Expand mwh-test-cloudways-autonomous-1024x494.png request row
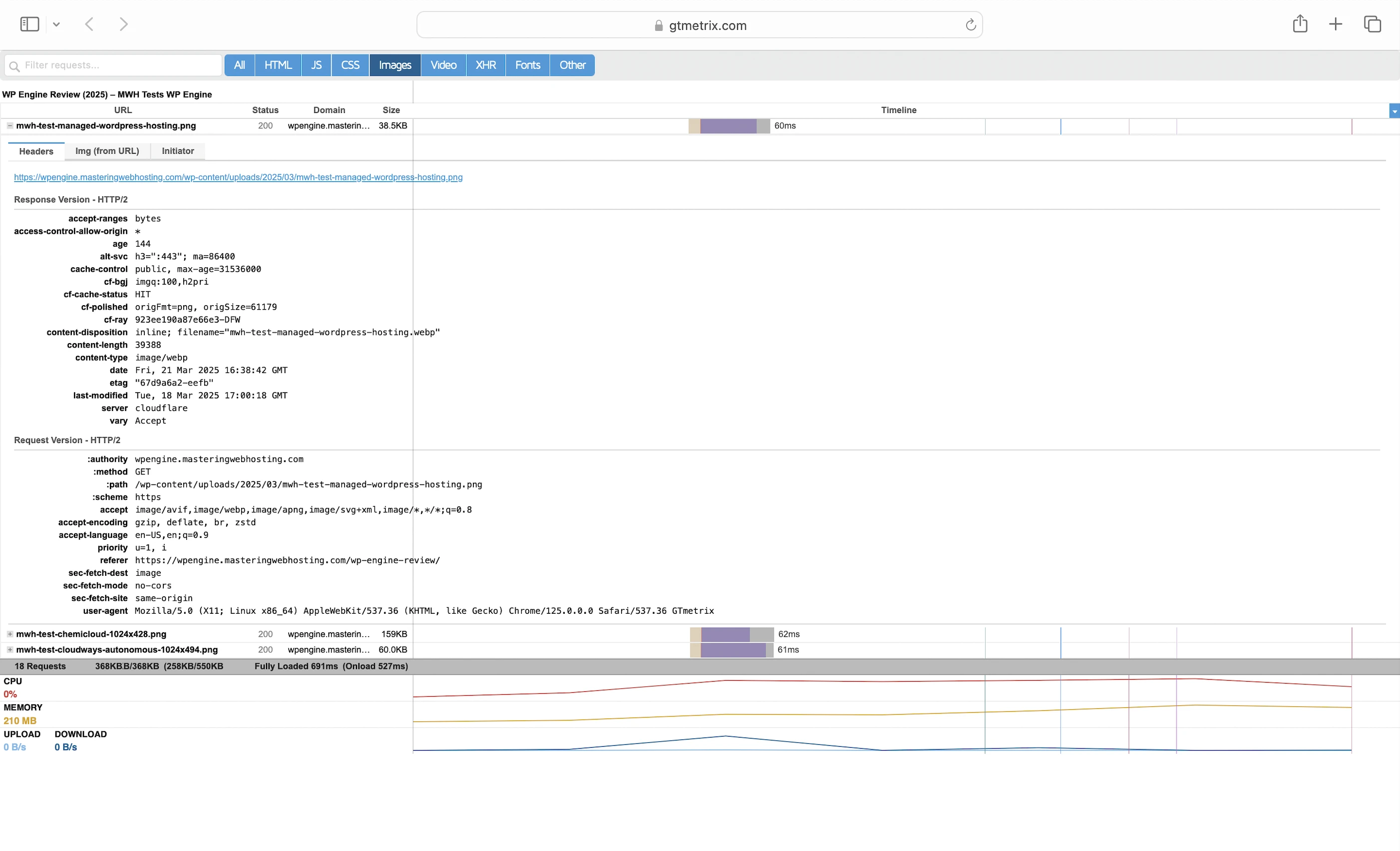Image resolution: width=1400 pixels, height=851 pixels. click(10, 649)
